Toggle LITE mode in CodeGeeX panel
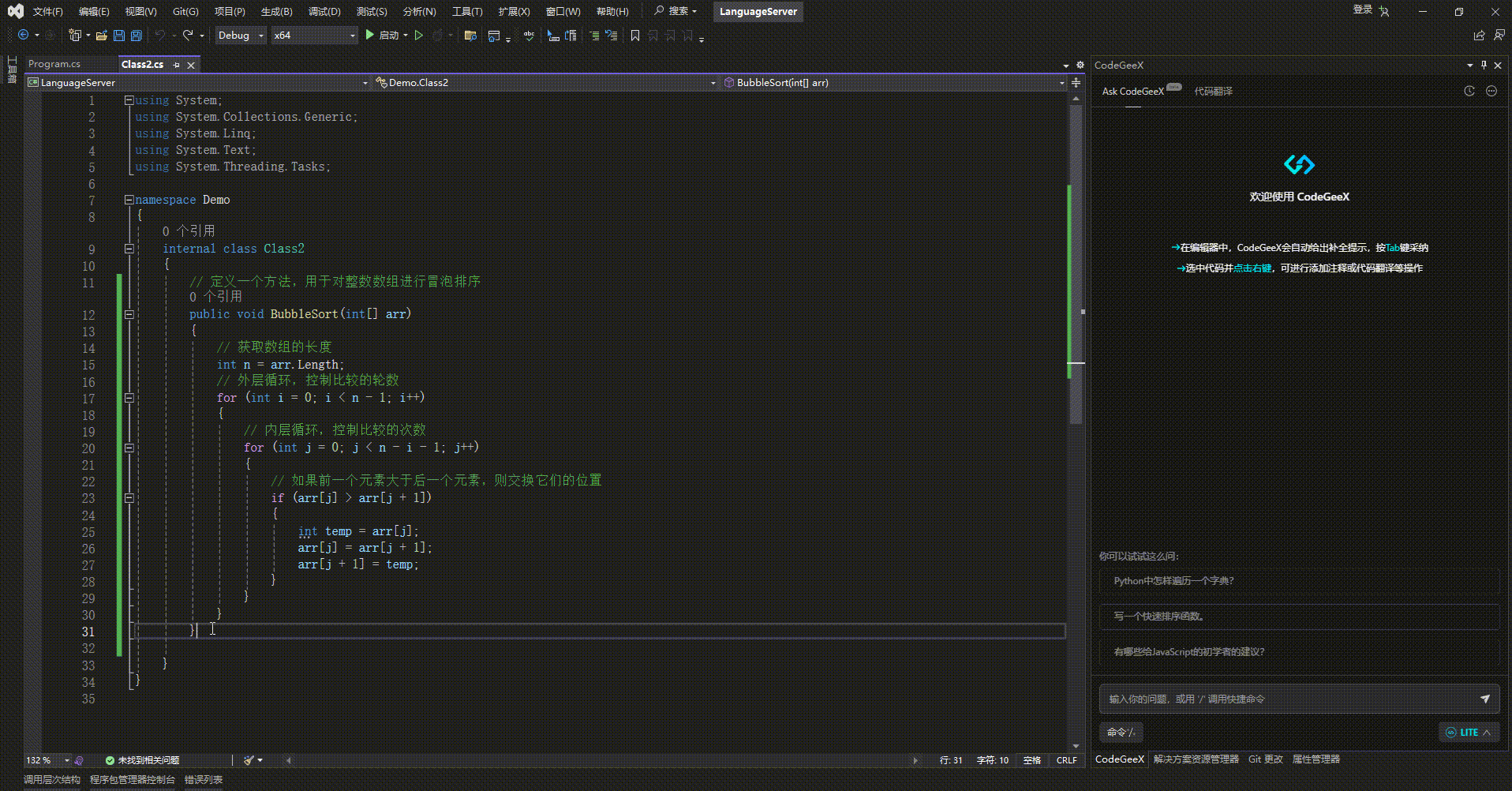Screen dimensions: 1512x791 [1468, 733]
